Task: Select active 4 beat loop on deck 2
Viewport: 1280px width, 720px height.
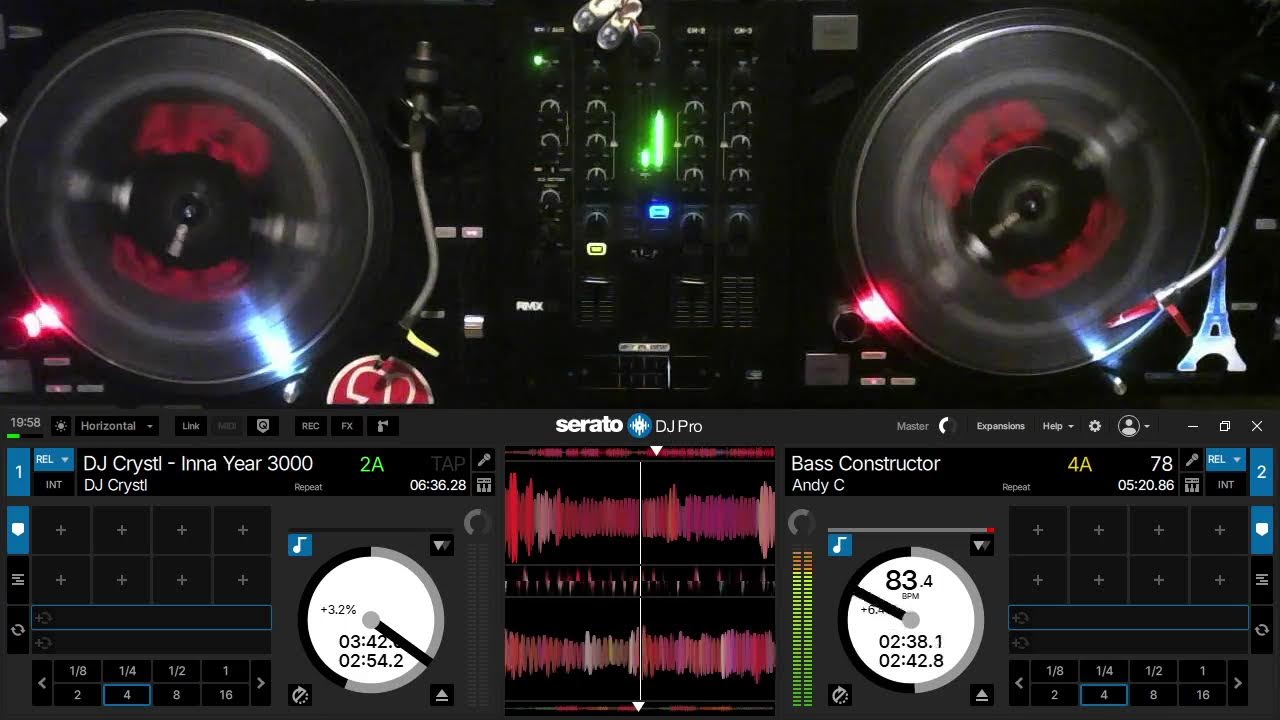Action: point(1104,695)
